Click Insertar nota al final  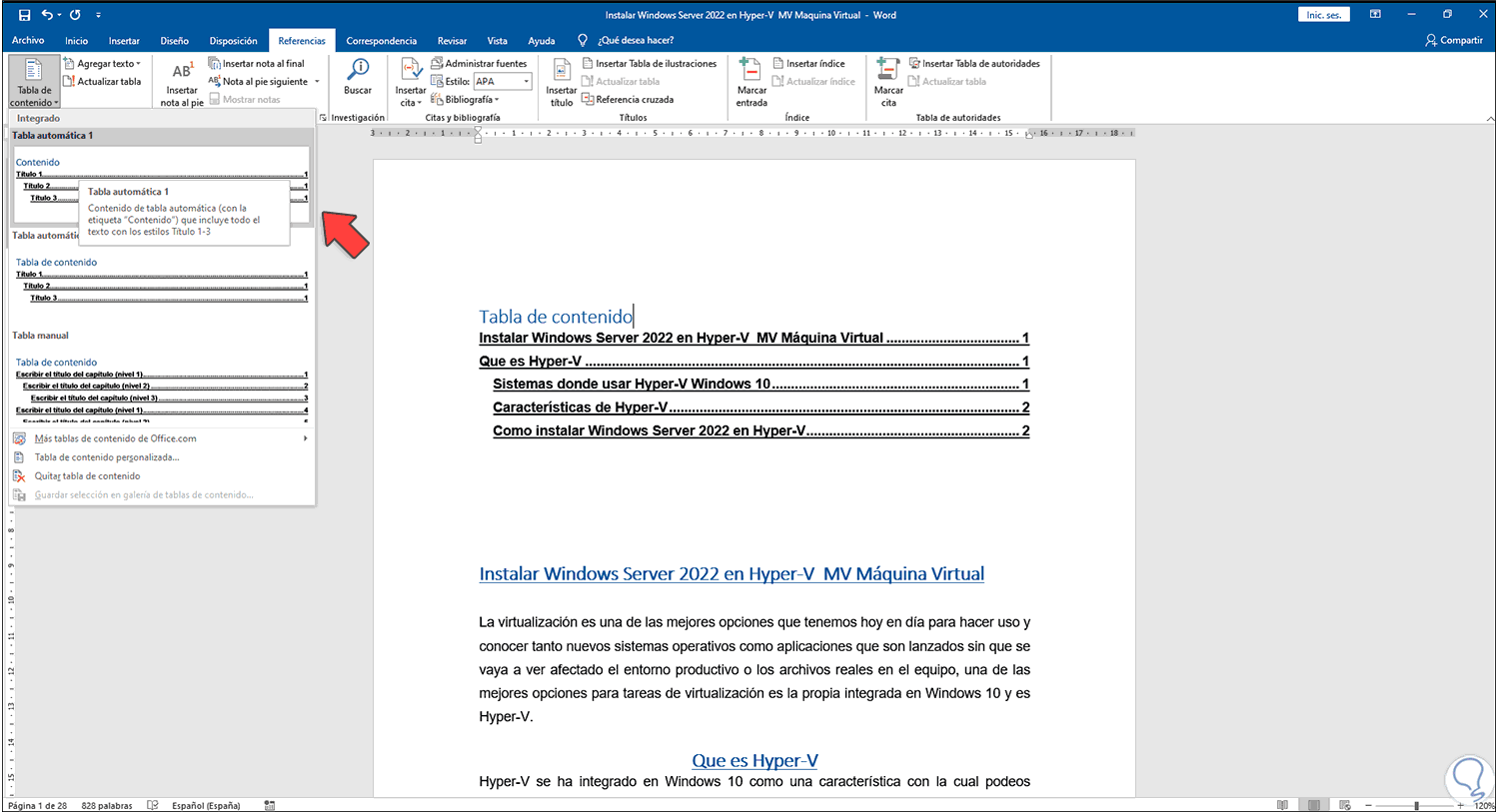pyautogui.click(x=256, y=64)
